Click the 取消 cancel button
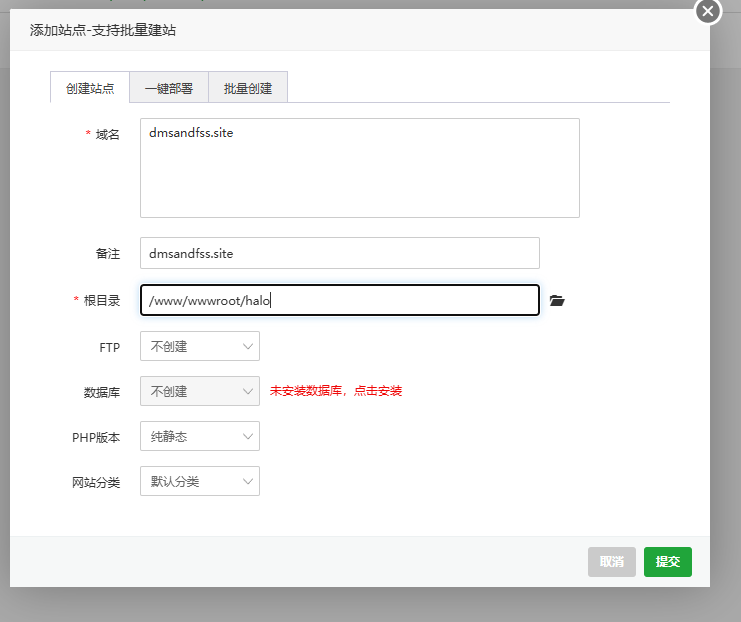Screen dimensions: 741x622 612,562
